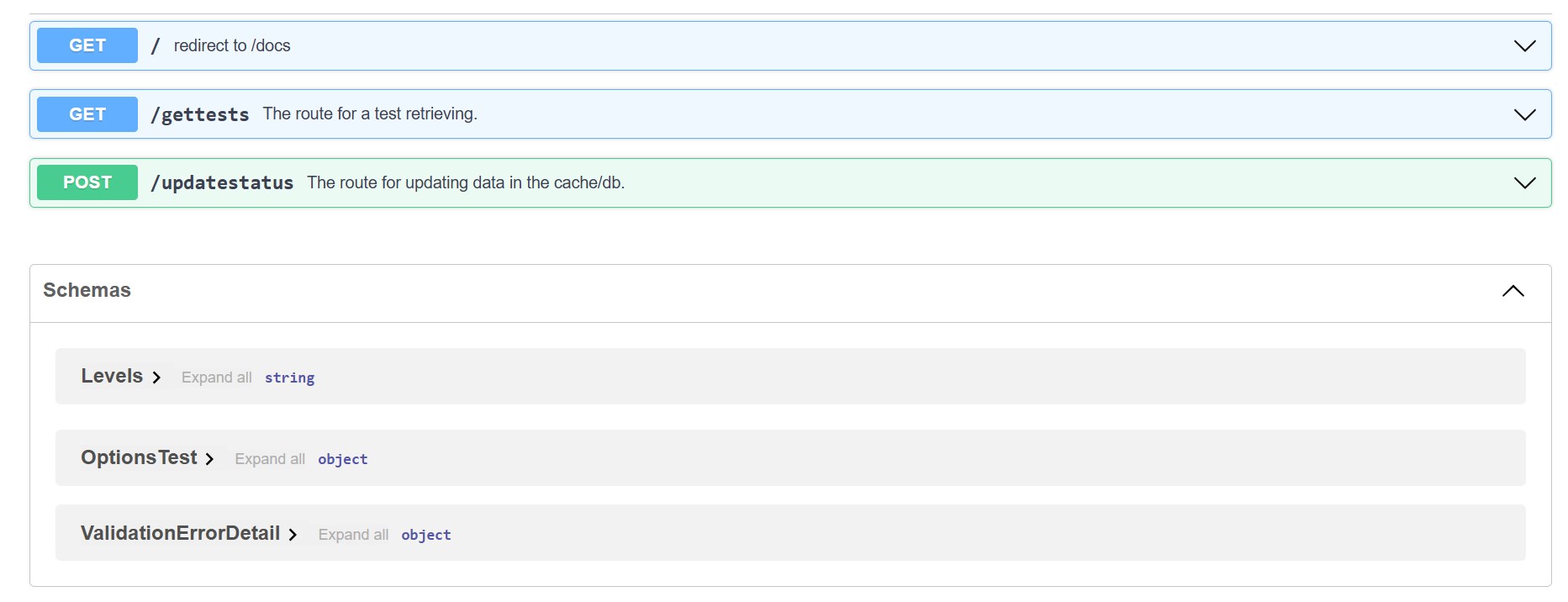
Task: Expand all for the OptionsTest schema
Action: 269,459
